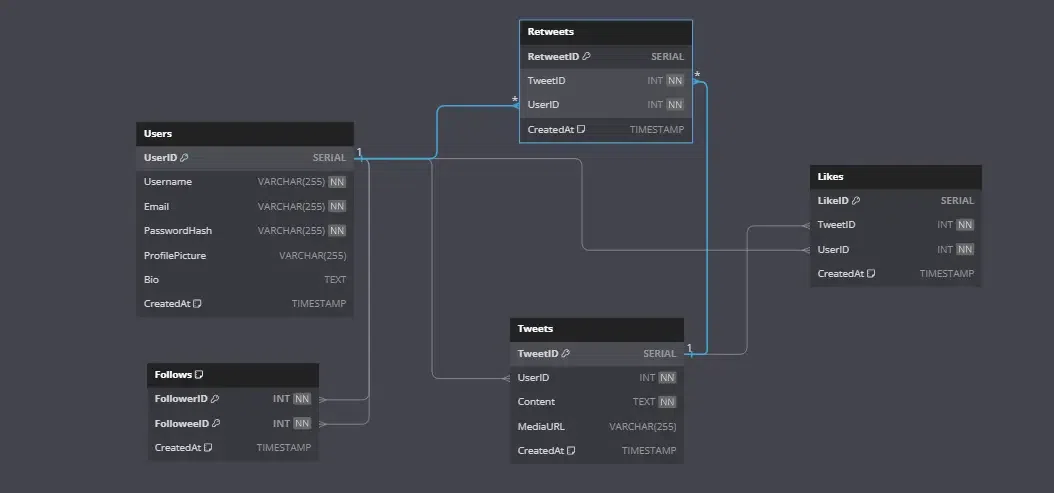Image resolution: width=1054 pixels, height=493 pixels.
Task: Select the Likes table header
Action: click(895, 177)
